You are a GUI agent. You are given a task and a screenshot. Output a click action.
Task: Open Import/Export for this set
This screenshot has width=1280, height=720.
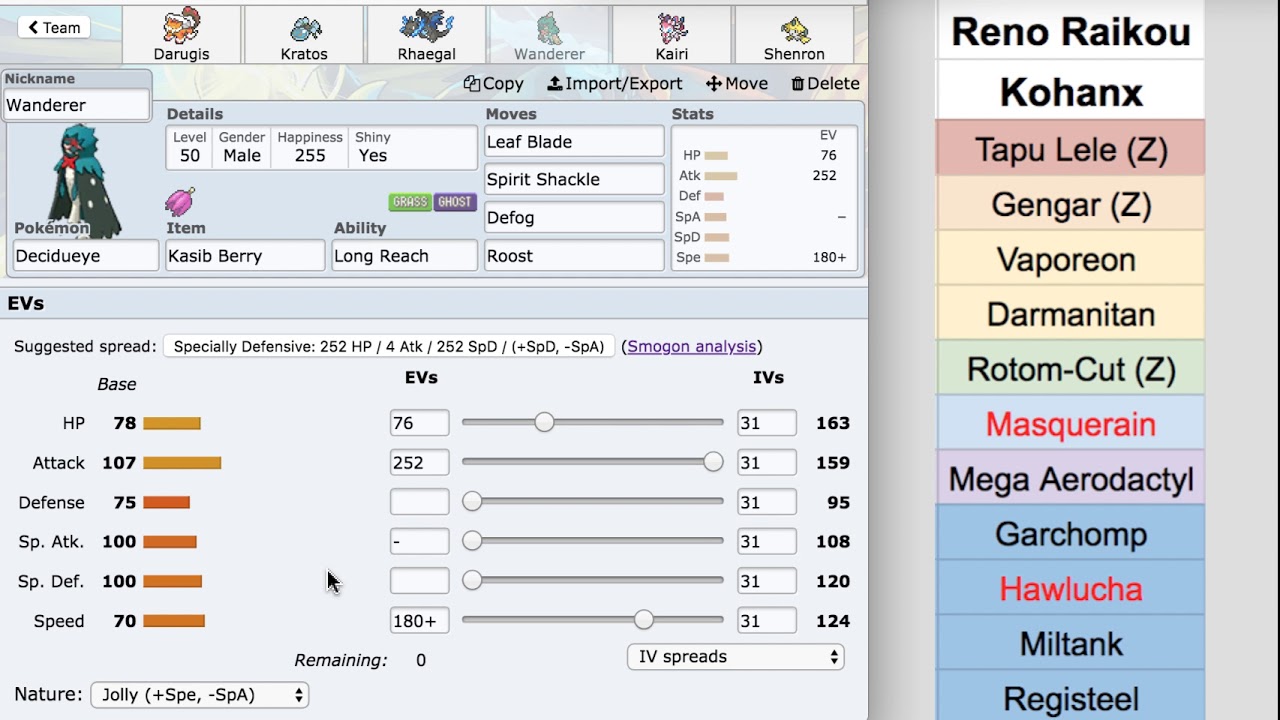615,84
